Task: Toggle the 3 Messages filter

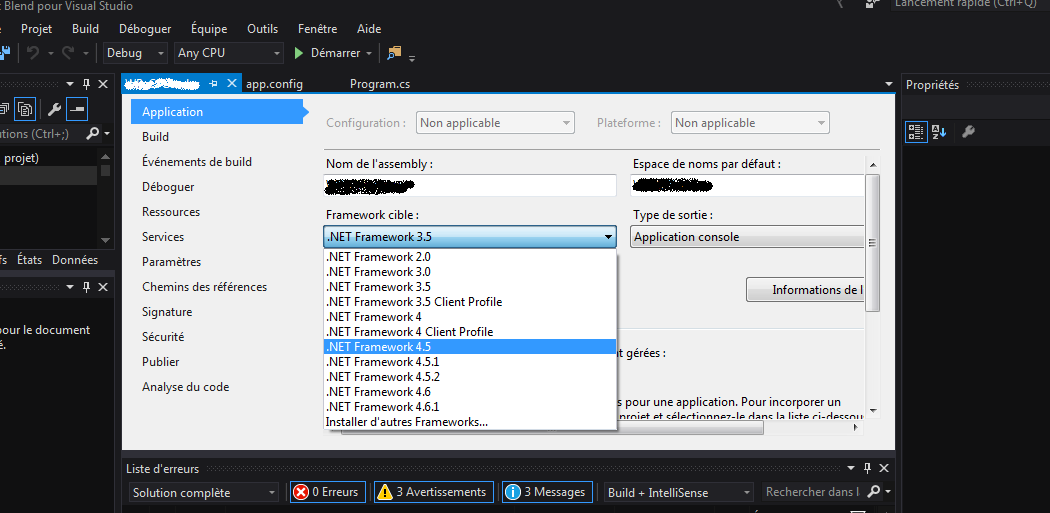Action: (547, 492)
